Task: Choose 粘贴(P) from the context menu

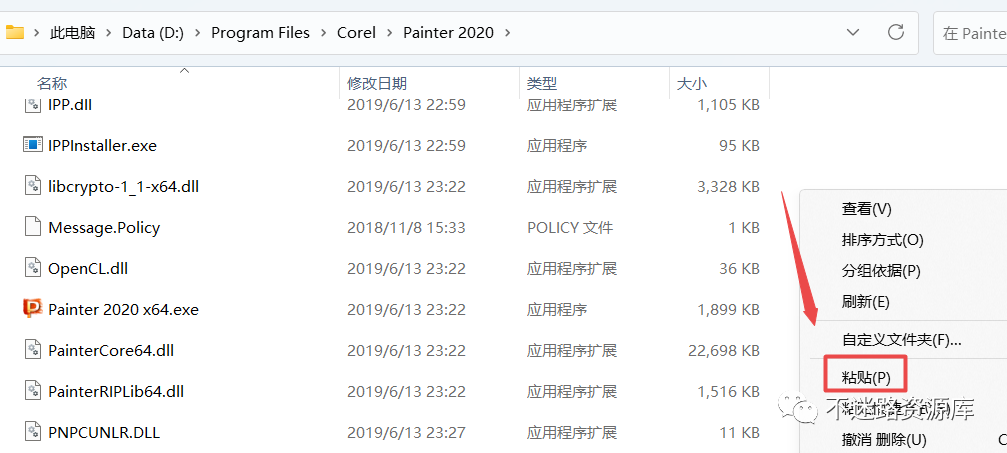Action: pyautogui.click(x=866, y=378)
